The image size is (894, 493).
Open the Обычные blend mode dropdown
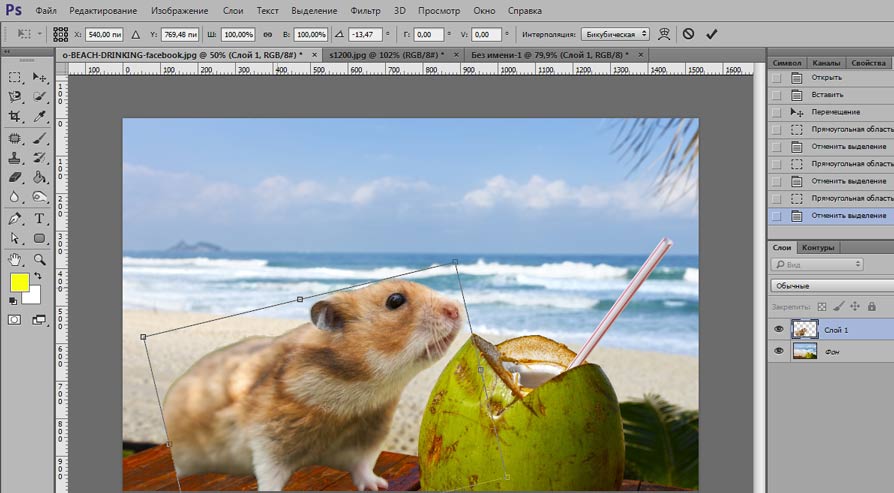pos(832,286)
